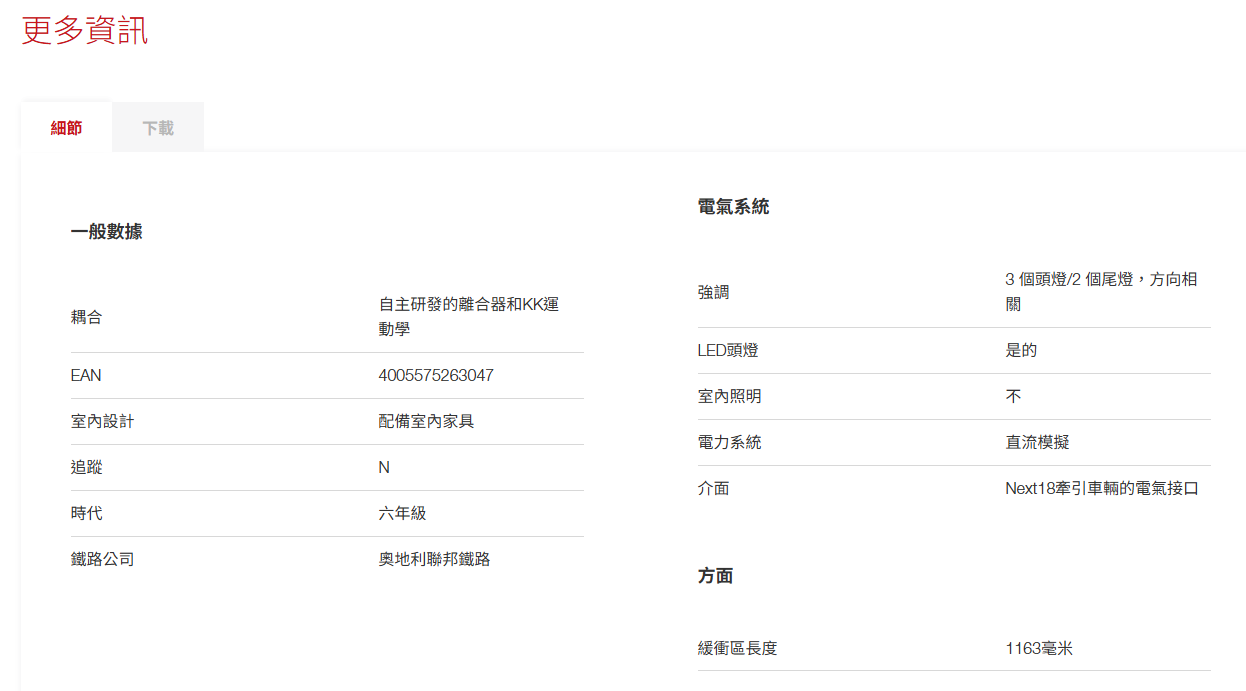The image size is (1246, 691).
Task: Click the 室內照明 value 不
Action: coord(1010,396)
